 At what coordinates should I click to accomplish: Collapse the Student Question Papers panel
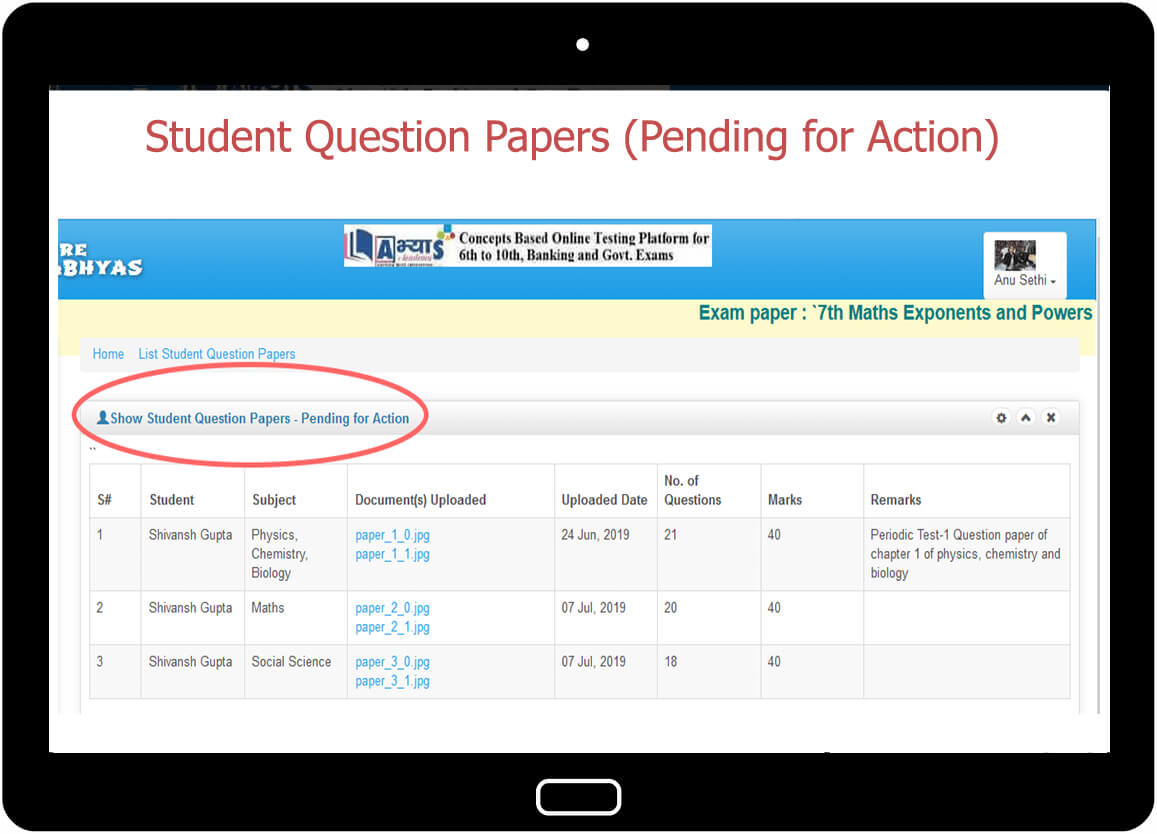(1026, 418)
